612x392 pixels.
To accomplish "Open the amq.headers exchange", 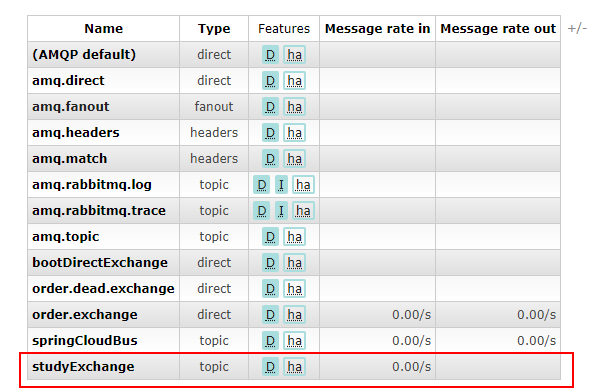I will pyautogui.click(x=76, y=133).
